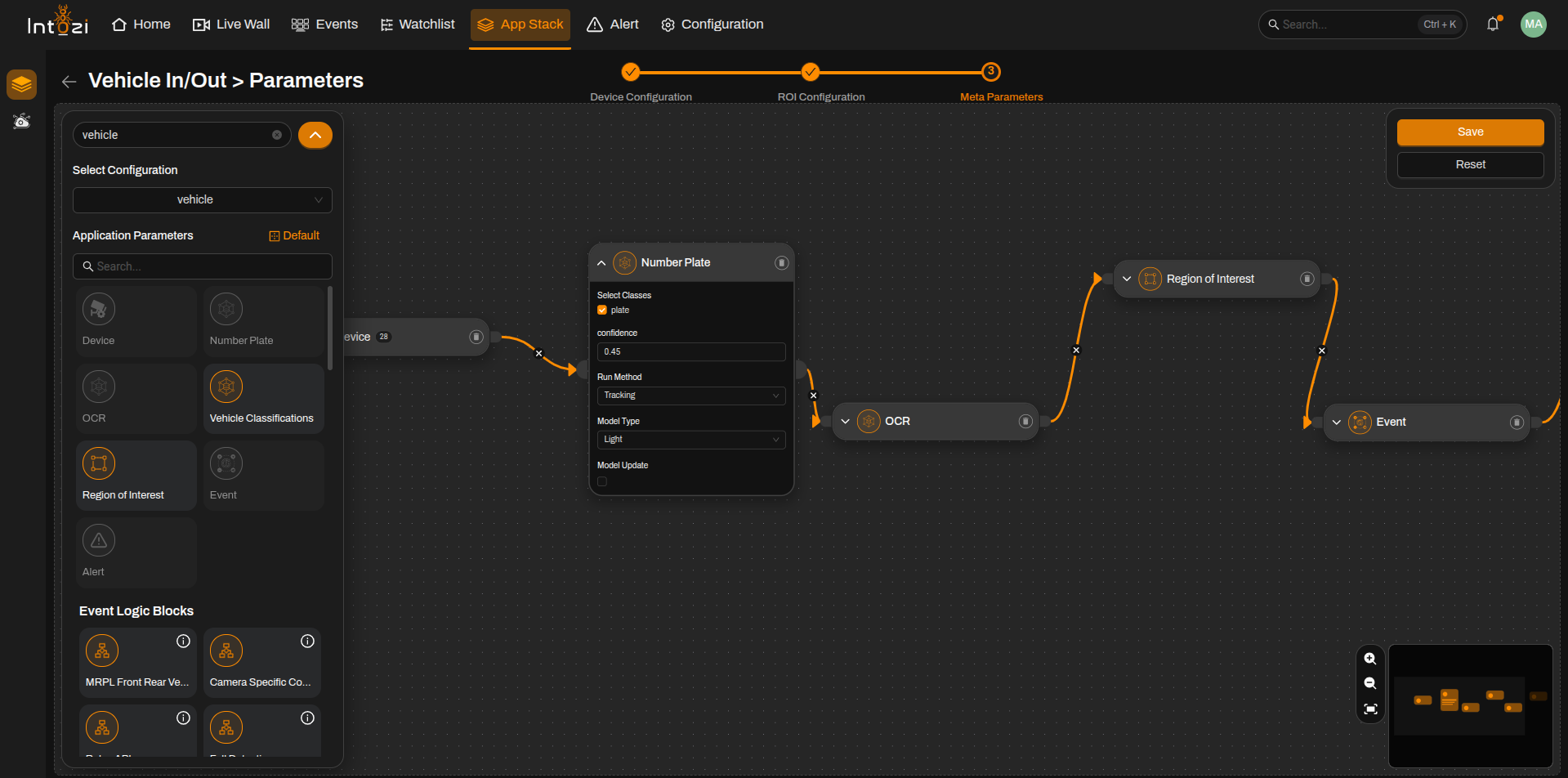Go to Device Configuration step
Image resolution: width=1568 pixels, height=778 pixels.
point(631,72)
